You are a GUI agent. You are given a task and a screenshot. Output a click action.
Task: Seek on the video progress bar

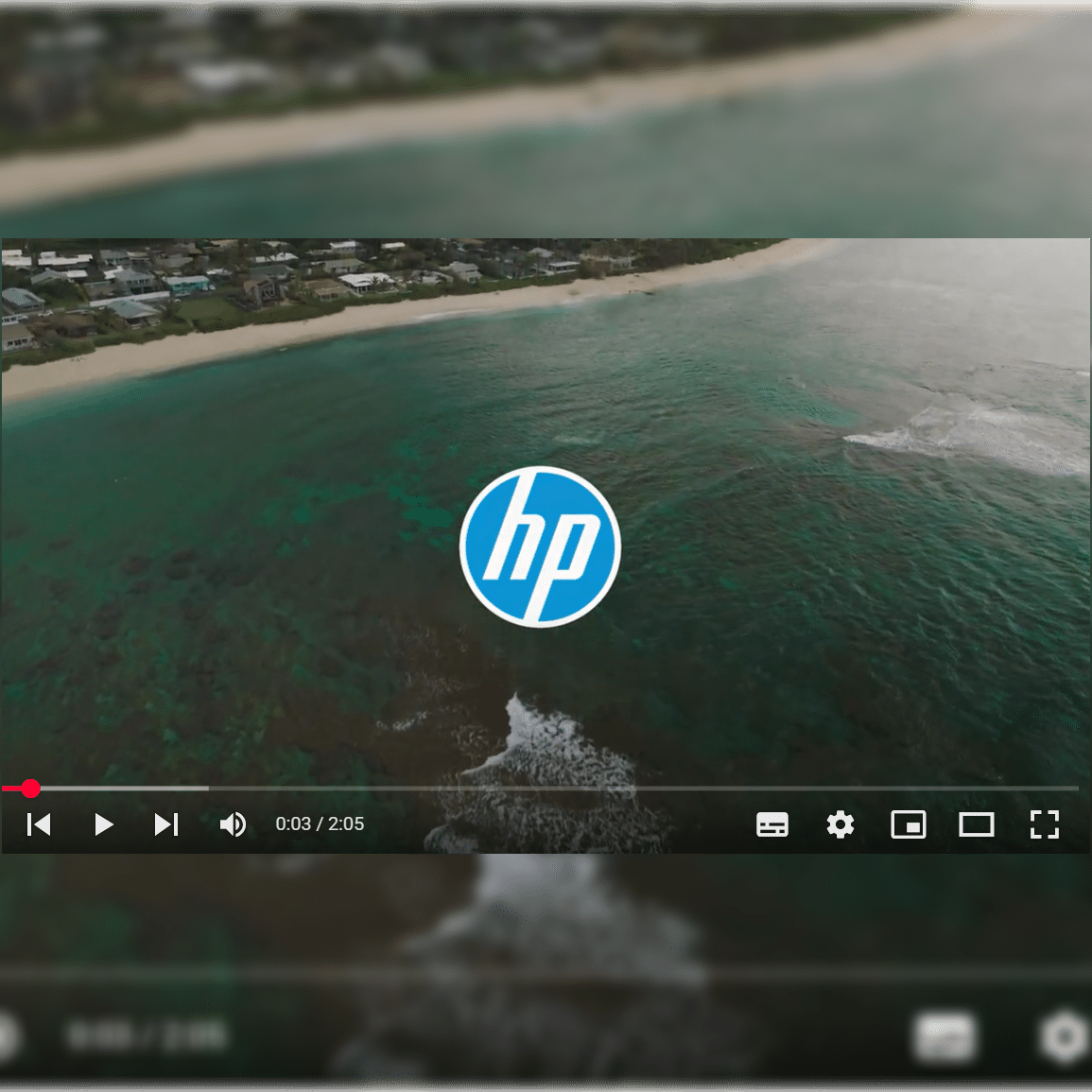tap(541, 789)
